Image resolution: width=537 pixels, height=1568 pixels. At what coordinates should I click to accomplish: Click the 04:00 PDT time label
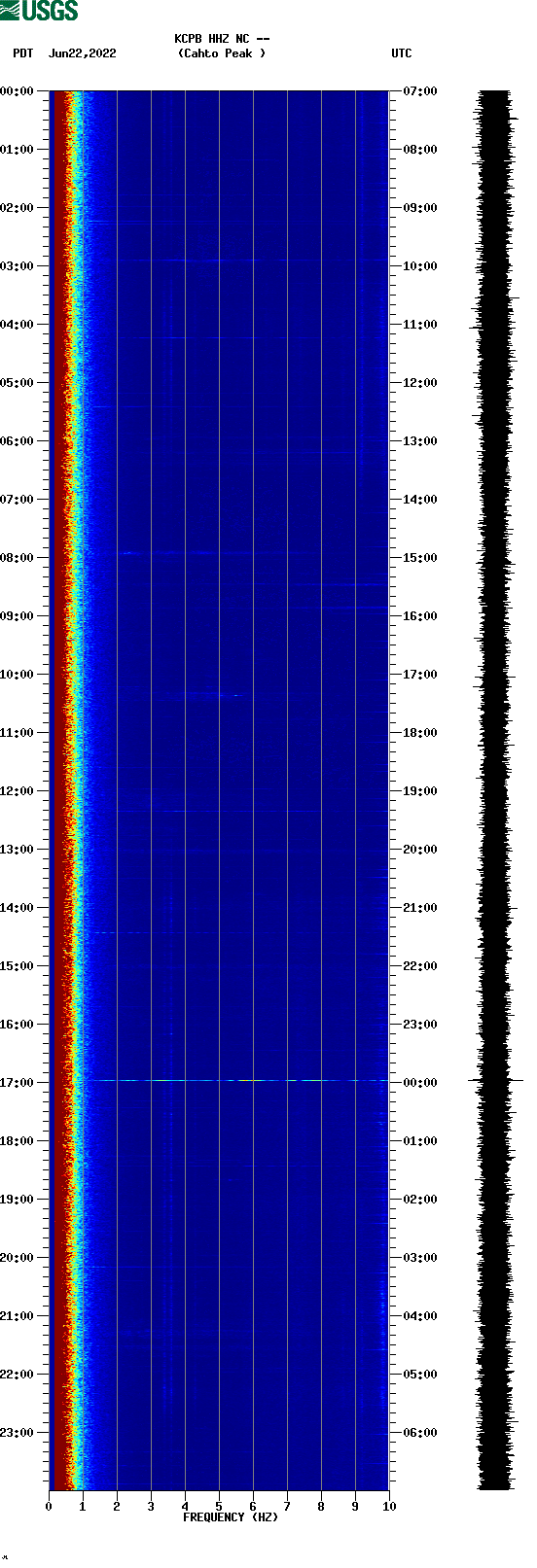click(18, 325)
